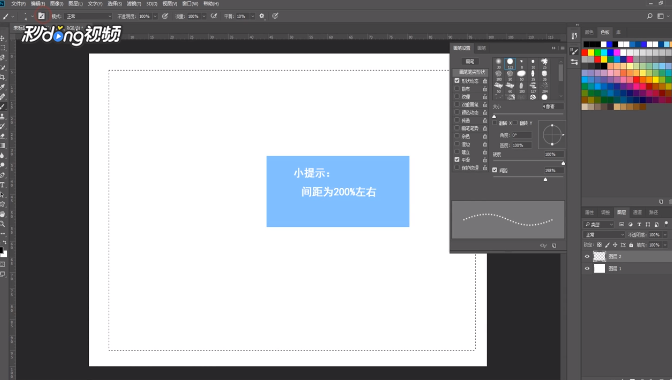Click the brush spacing slider handle
The image size is (672, 380).
coord(545,180)
